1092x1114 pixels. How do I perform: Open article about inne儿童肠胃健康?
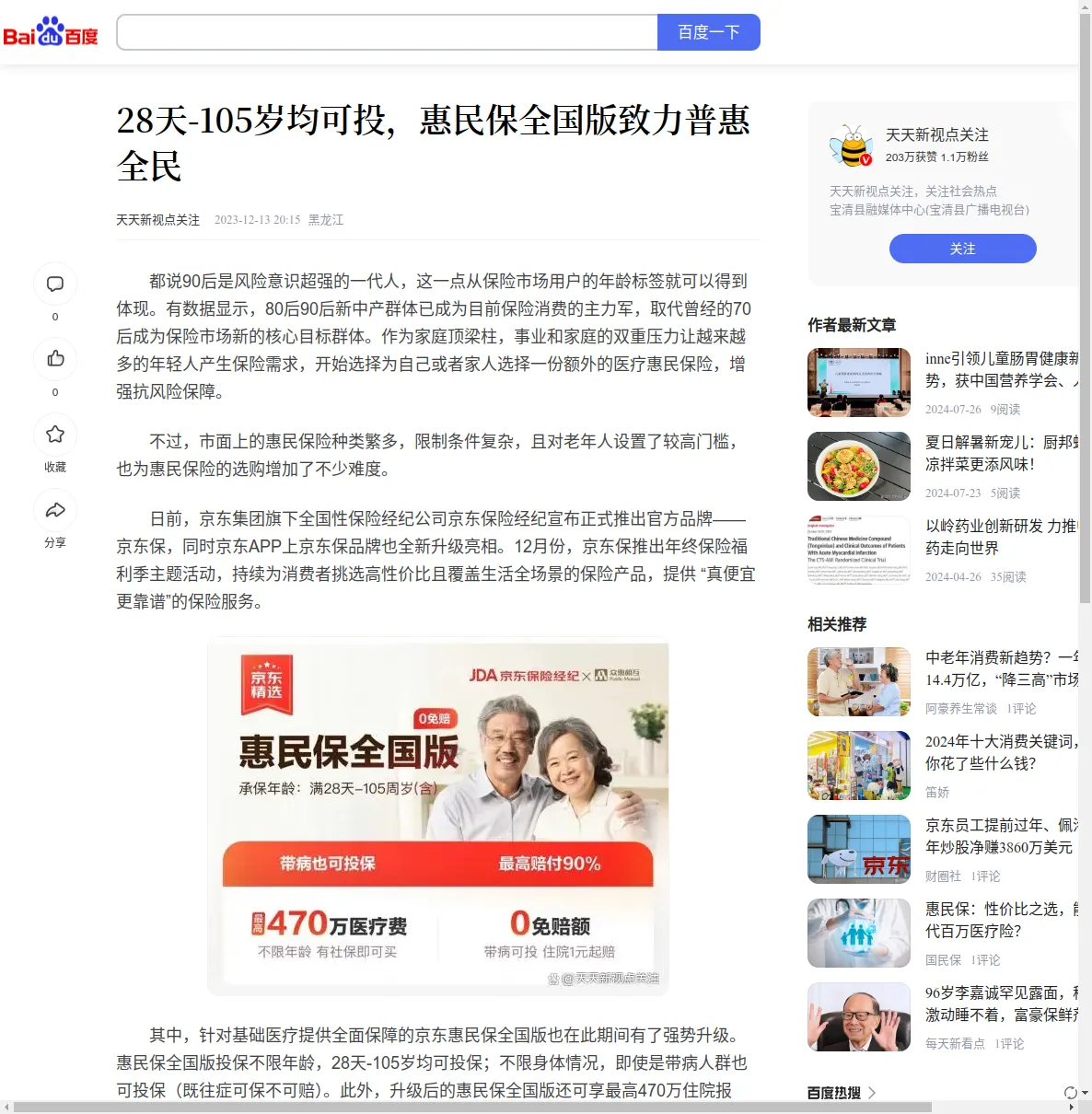tap(1002, 369)
